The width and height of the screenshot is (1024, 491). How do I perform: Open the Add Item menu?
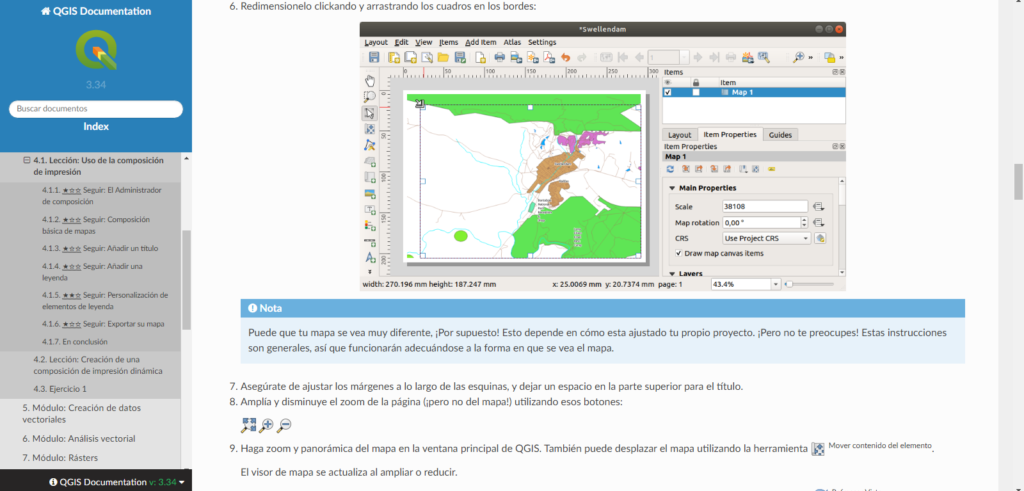[481, 42]
